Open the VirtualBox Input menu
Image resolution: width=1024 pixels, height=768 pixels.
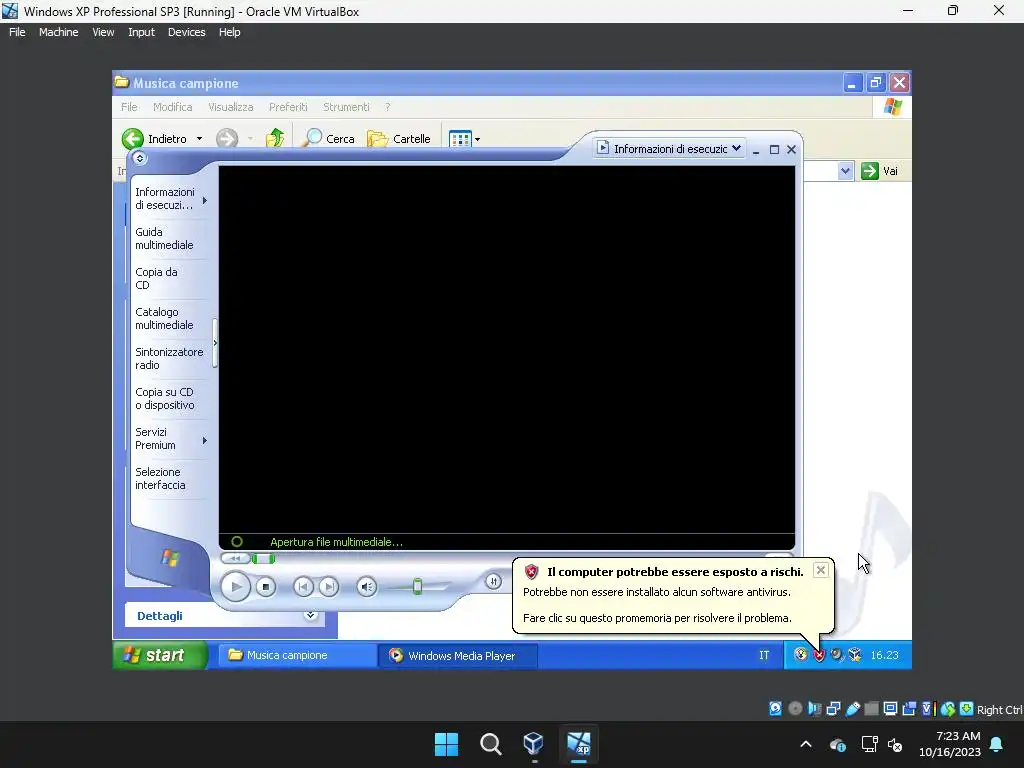(141, 32)
